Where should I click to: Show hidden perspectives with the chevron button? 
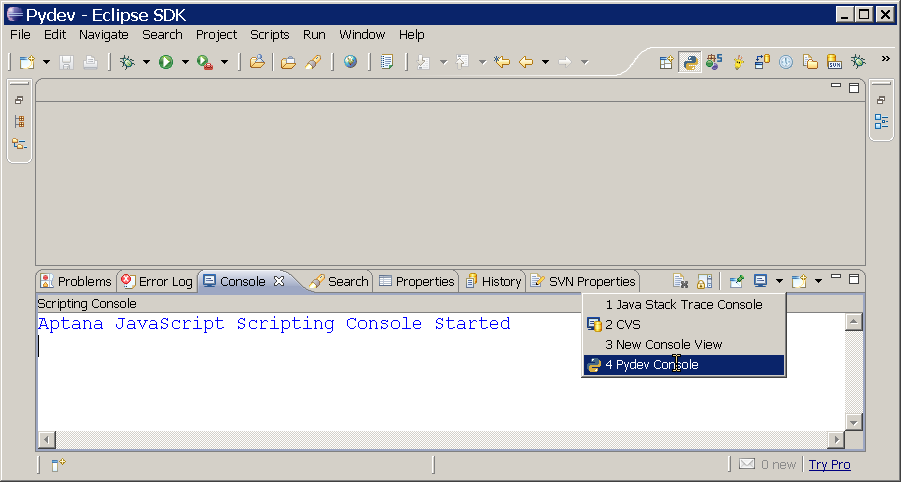885,59
